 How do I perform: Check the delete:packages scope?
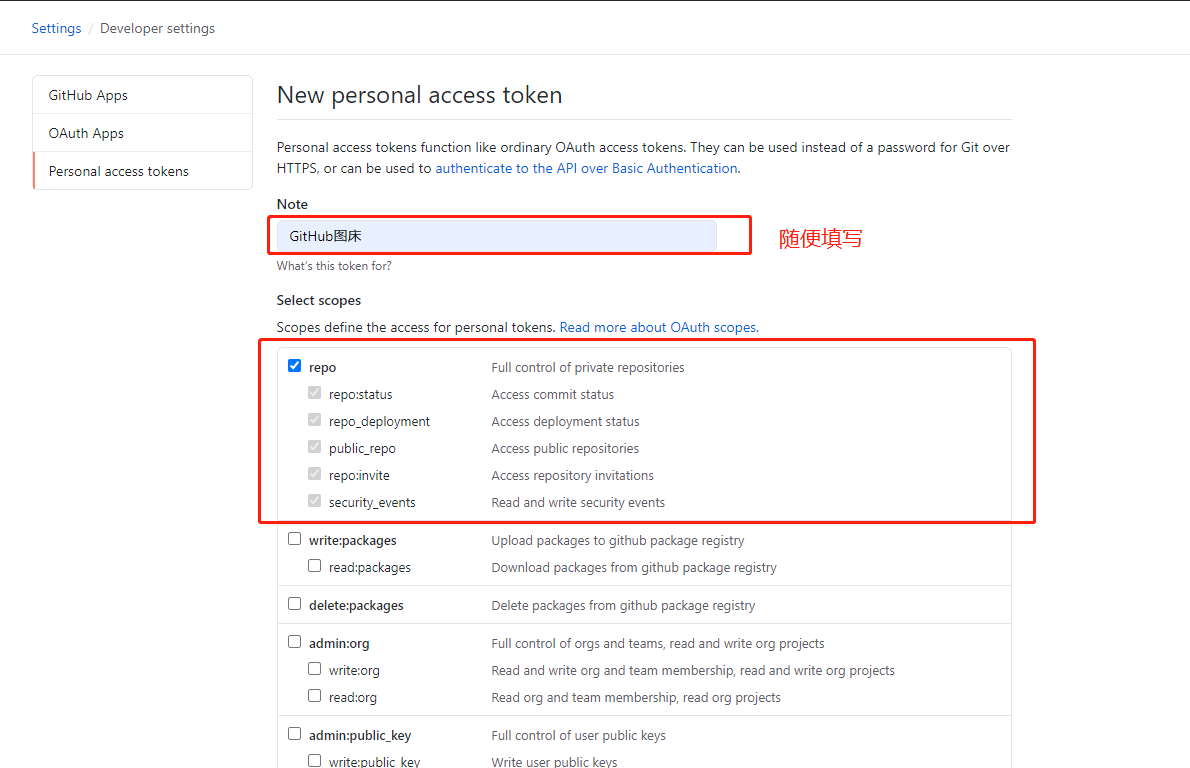pyautogui.click(x=294, y=604)
